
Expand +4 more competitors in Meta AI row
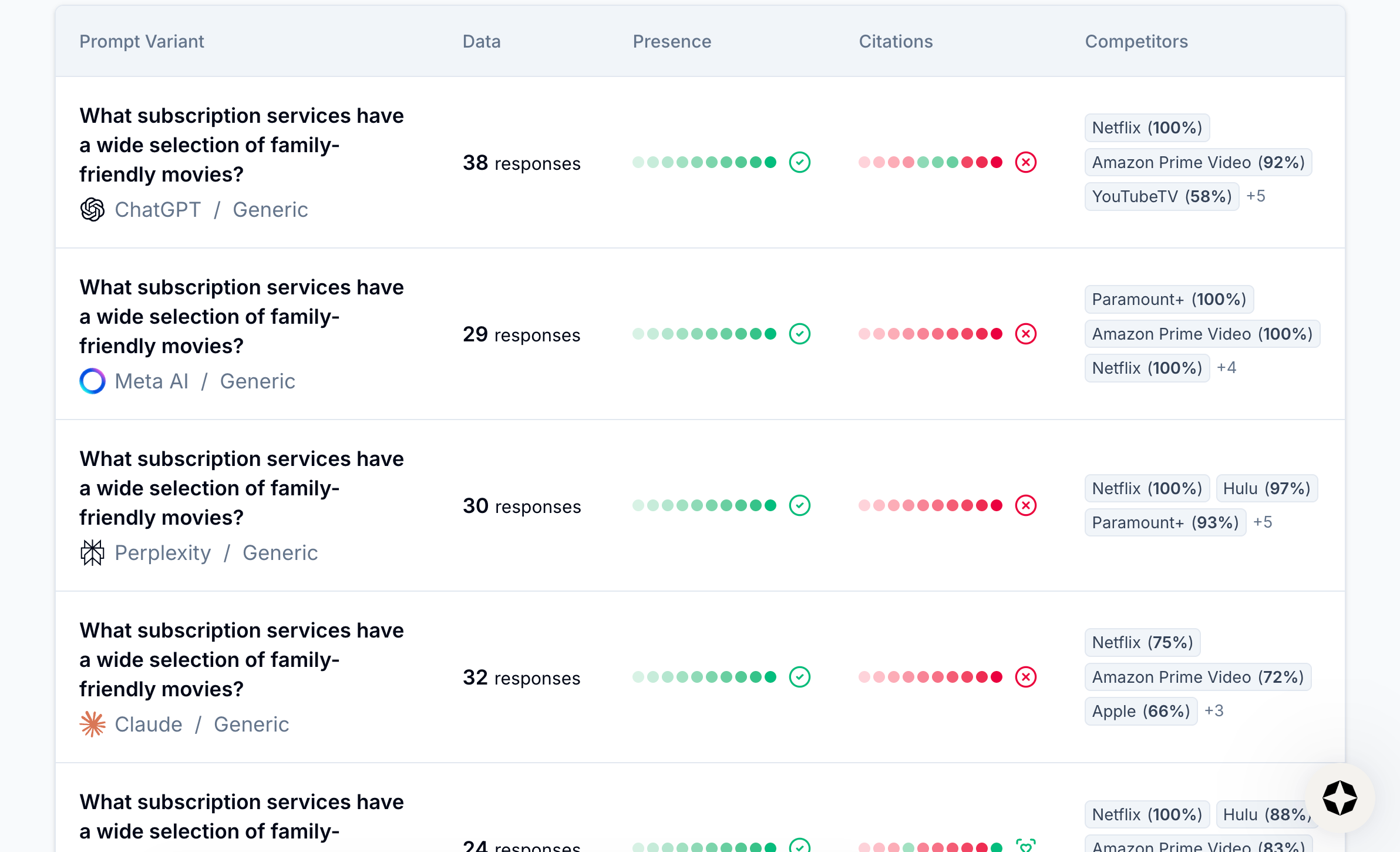click(x=1226, y=368)
